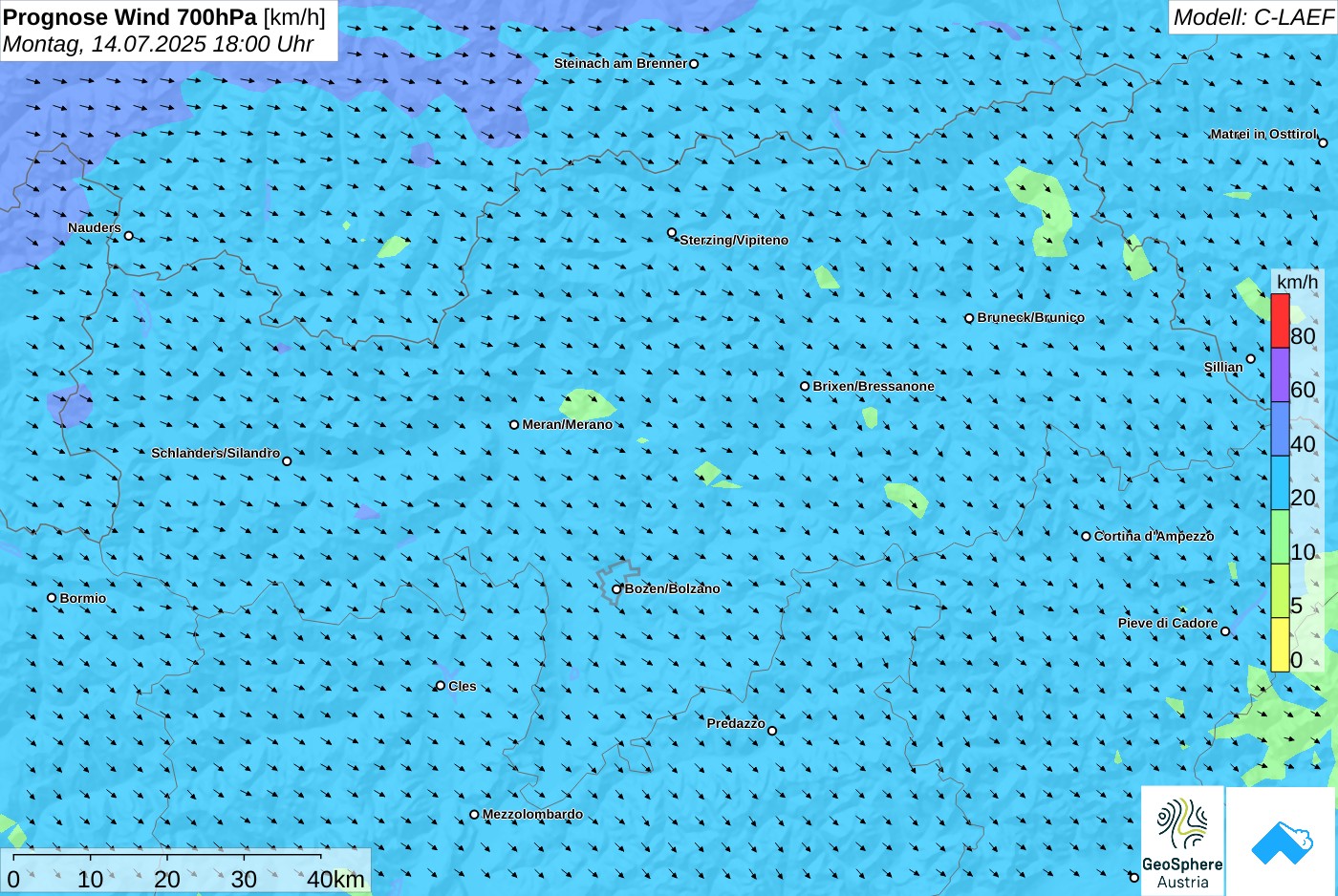Click the '40km' scale bar label

click(335, 879)
